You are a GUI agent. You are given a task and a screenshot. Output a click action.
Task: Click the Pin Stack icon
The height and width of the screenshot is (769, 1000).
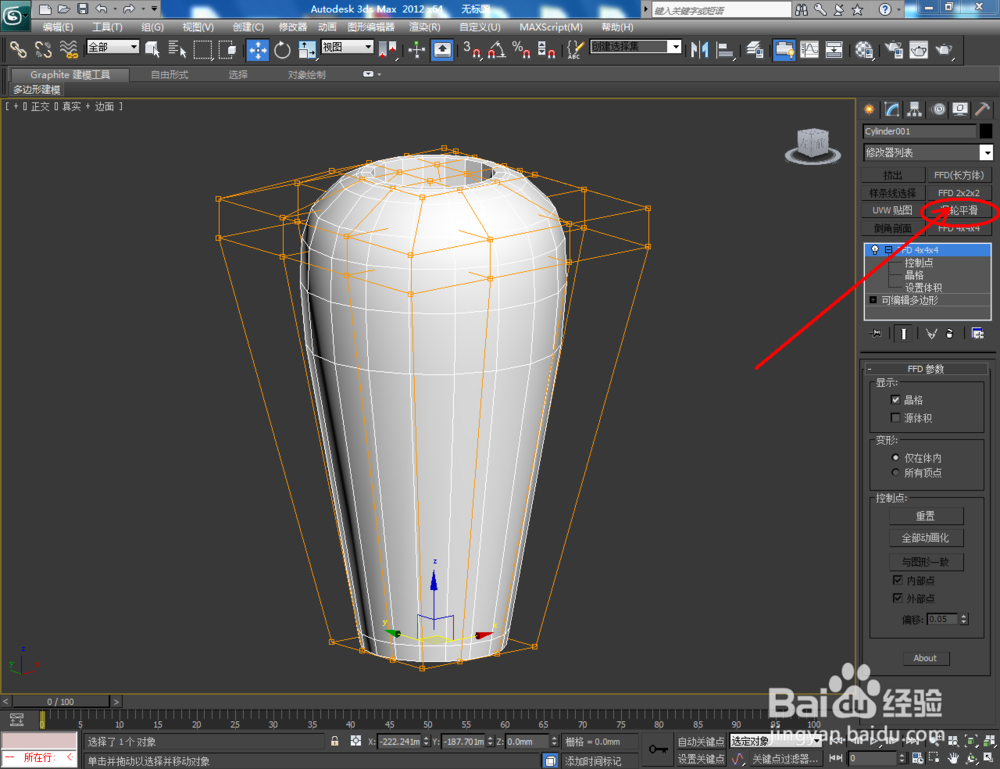875,333
